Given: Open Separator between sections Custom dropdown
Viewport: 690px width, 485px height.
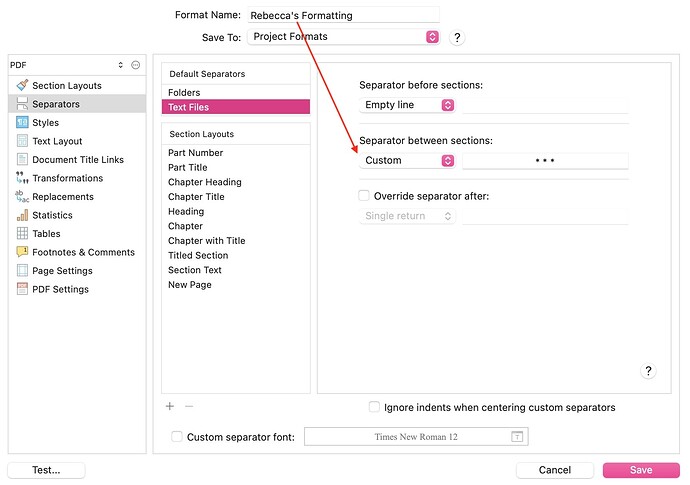Looking at the screenshot, I should pos(407,160).
